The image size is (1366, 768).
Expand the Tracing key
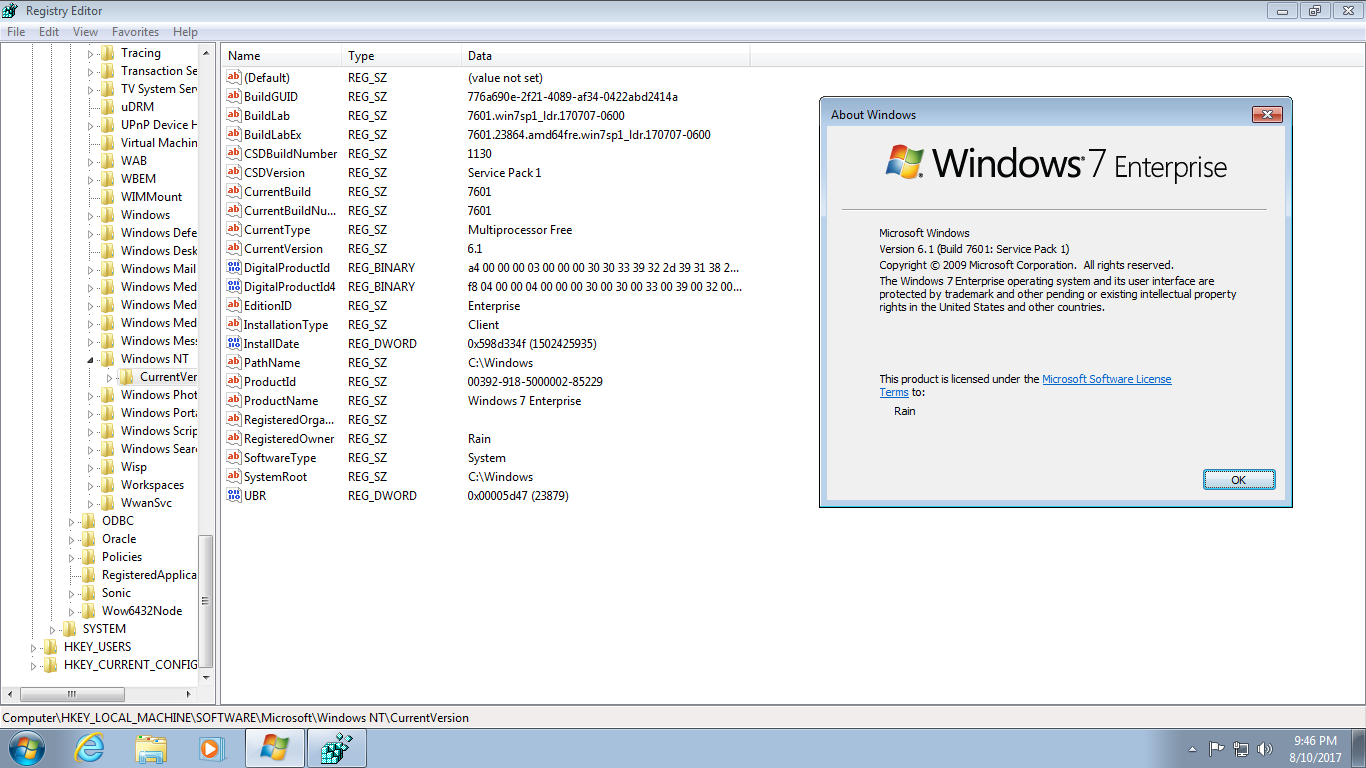pyautogui.click(x=90, y=53)
